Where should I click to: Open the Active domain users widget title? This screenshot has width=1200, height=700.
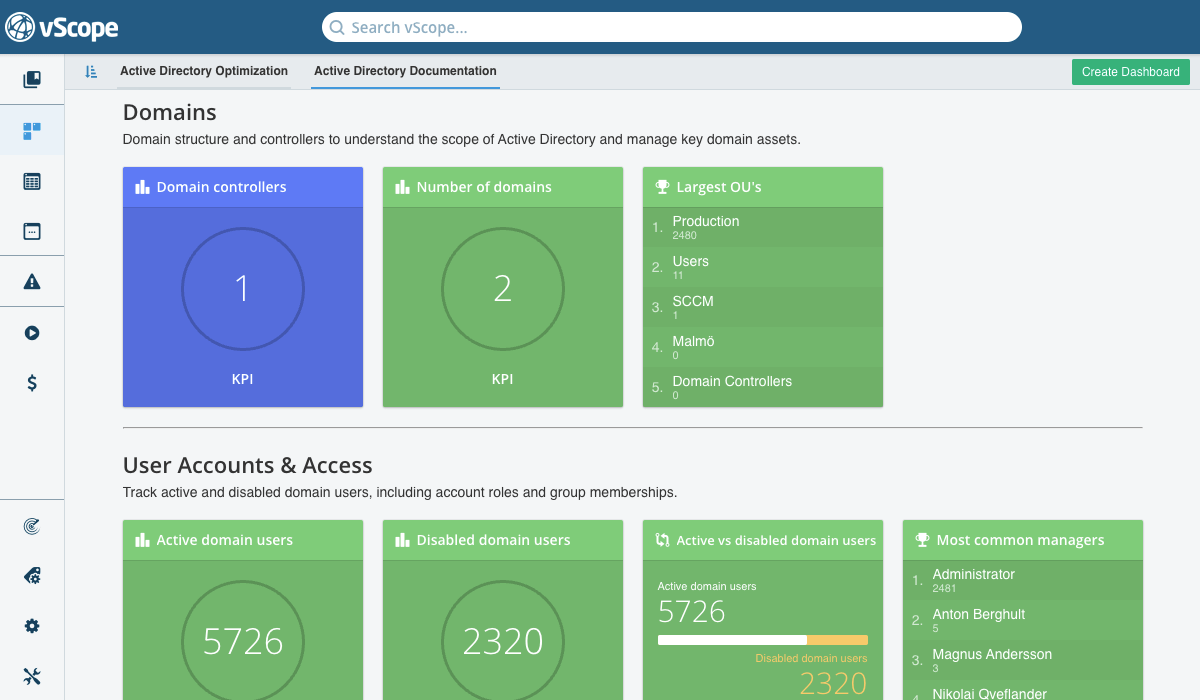coord(224,540)
